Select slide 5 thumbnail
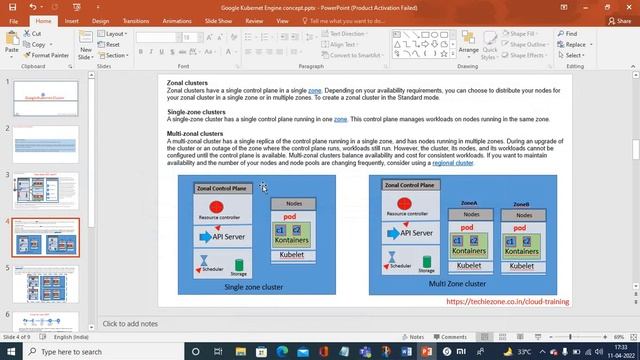 coord(45,284)
